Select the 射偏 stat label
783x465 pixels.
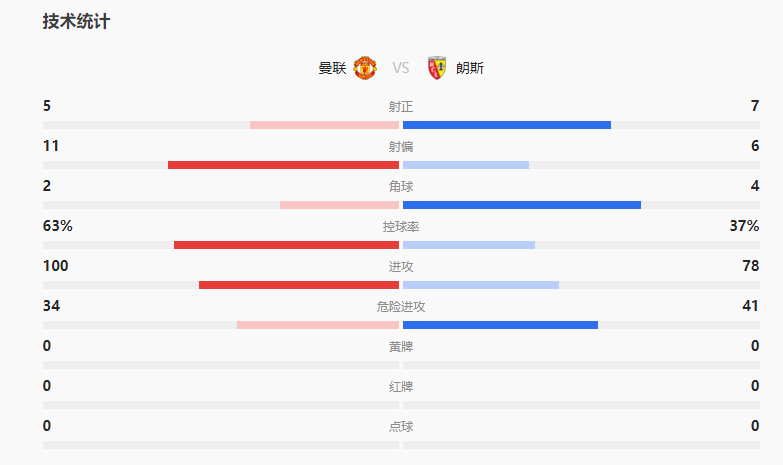pyautogui.click(x=401, y=147)
